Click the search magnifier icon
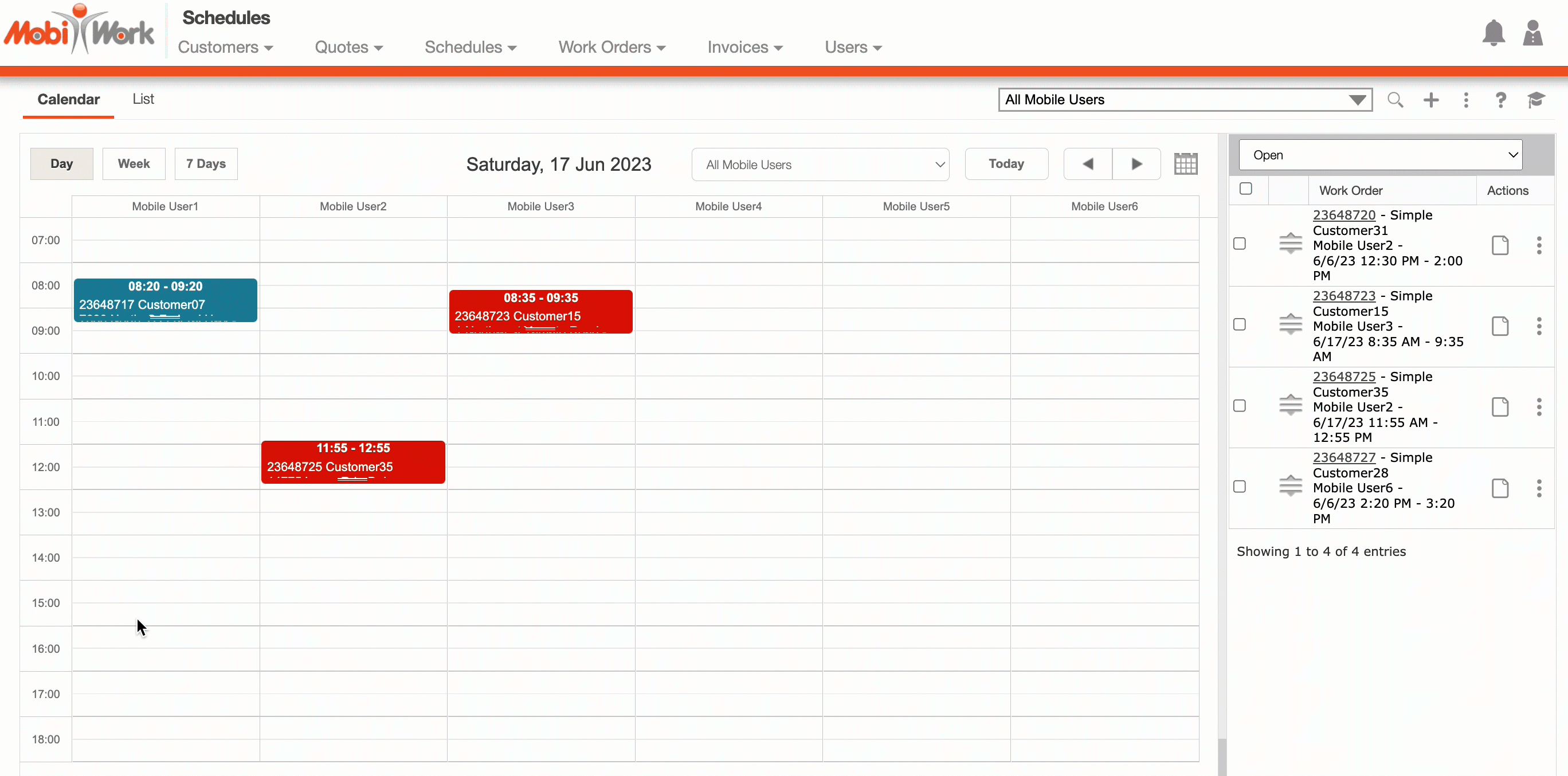 coord(1395,100)
